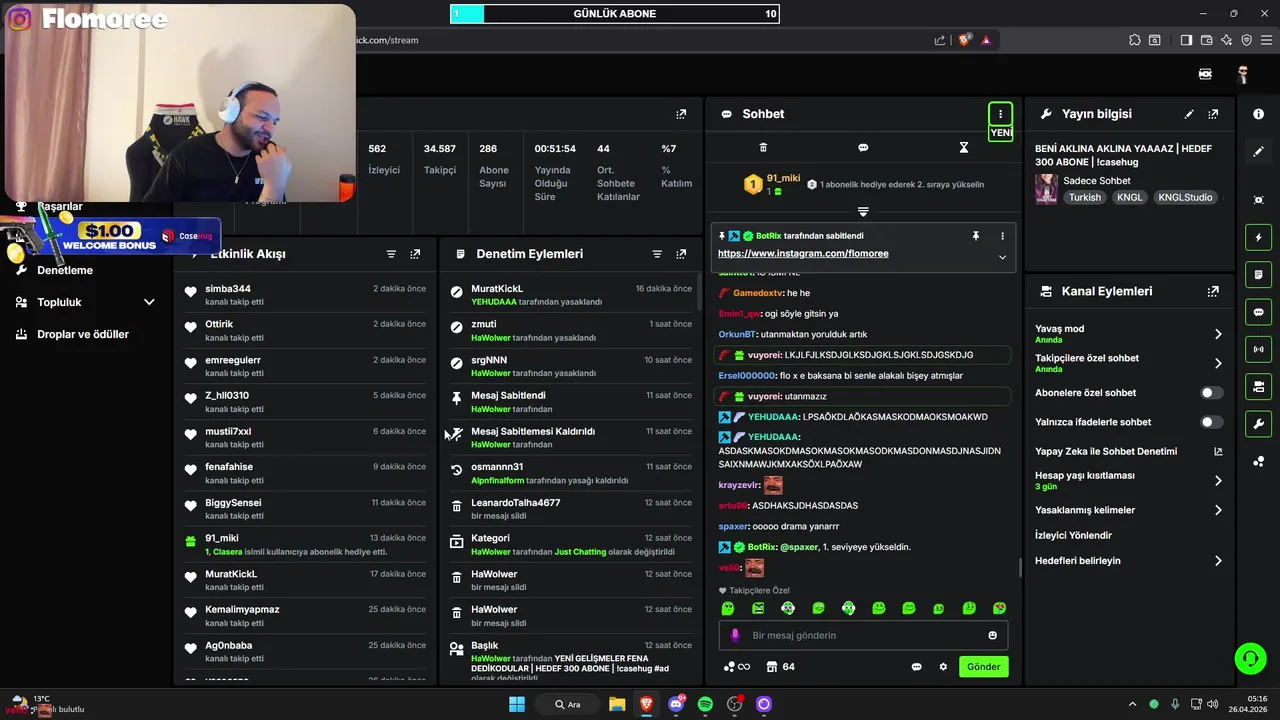The height and width of the screenshot is (720, 1280).
Task: Click the screen capture icon in right sidebar
Action: tap(1258, 200)
